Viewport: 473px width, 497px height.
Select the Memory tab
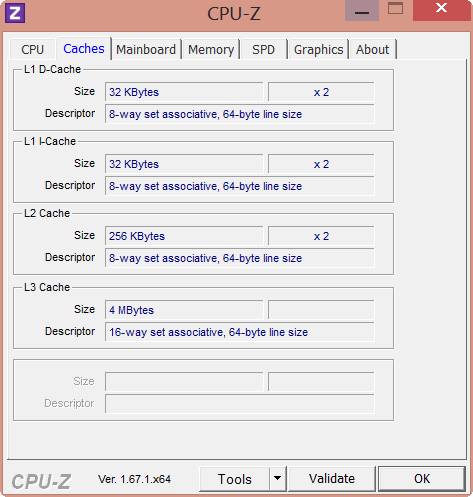211,49
